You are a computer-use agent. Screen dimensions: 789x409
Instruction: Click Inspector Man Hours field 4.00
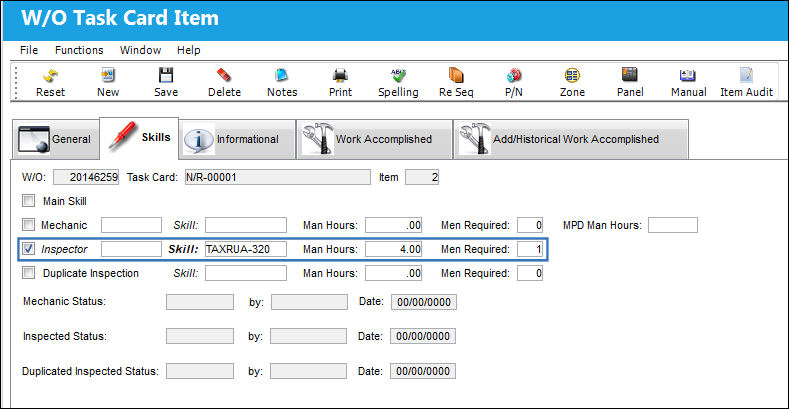pos(393,249)
